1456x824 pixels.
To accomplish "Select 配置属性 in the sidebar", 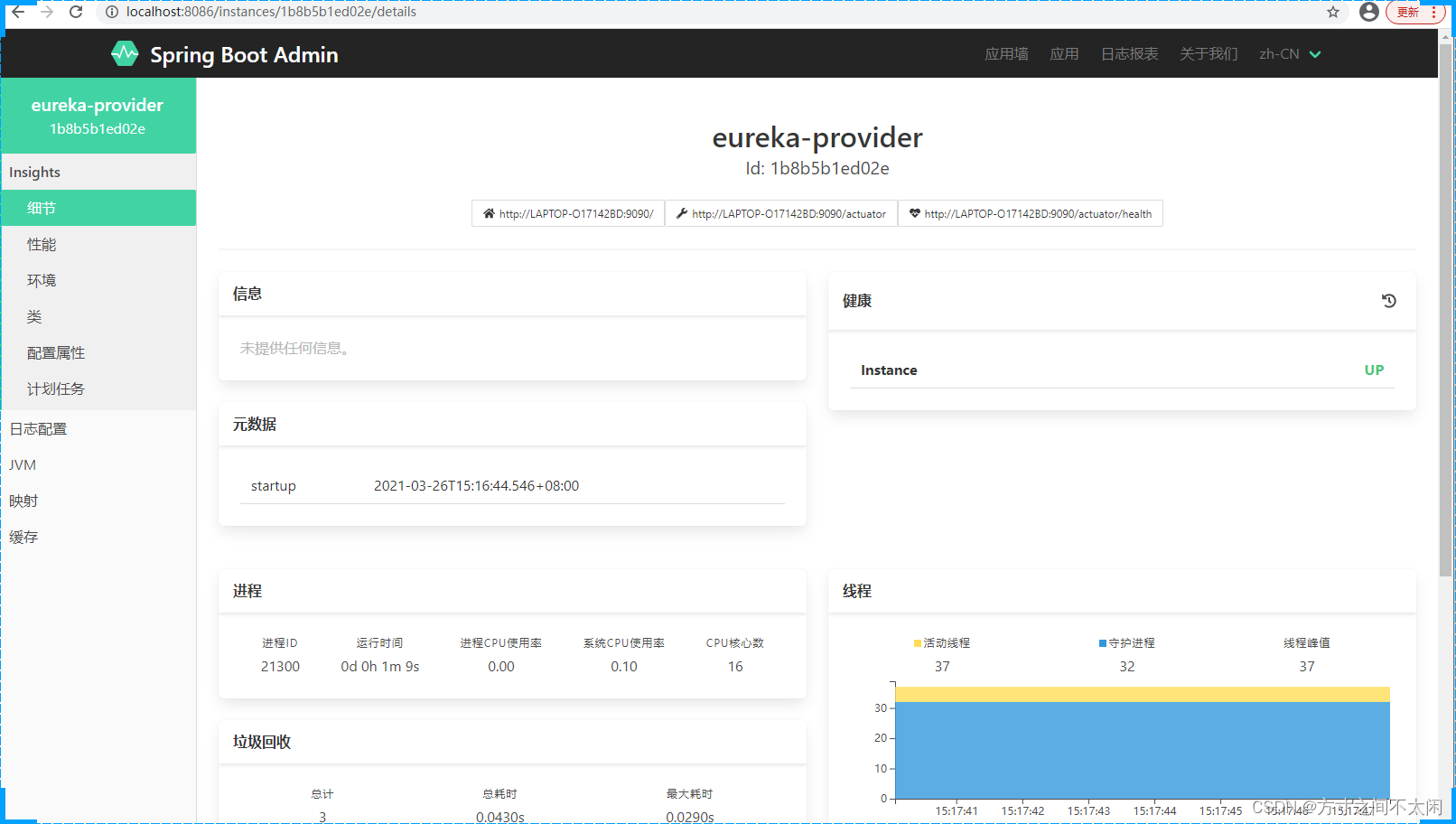I will click(98, 352).
